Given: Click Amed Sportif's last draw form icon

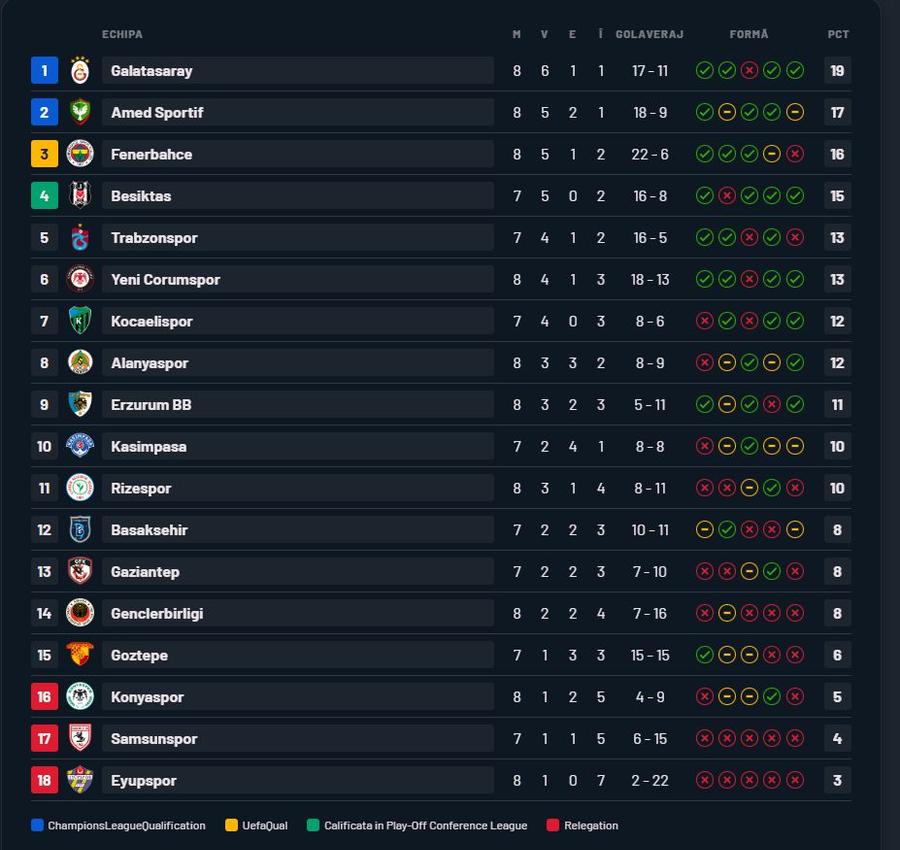Looking at the screenshot, I should (x=794, y=112).
